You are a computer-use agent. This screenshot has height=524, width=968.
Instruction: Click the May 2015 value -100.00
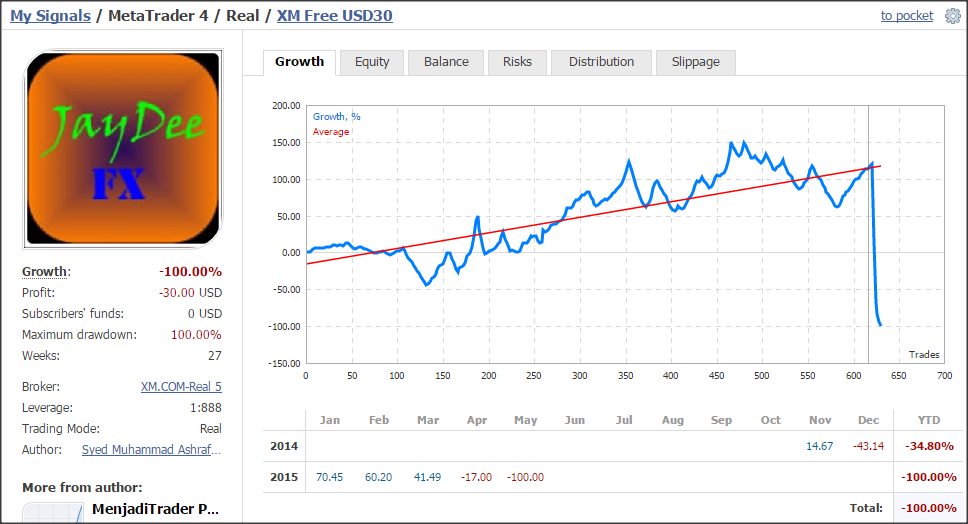click(x=525, y=477)
